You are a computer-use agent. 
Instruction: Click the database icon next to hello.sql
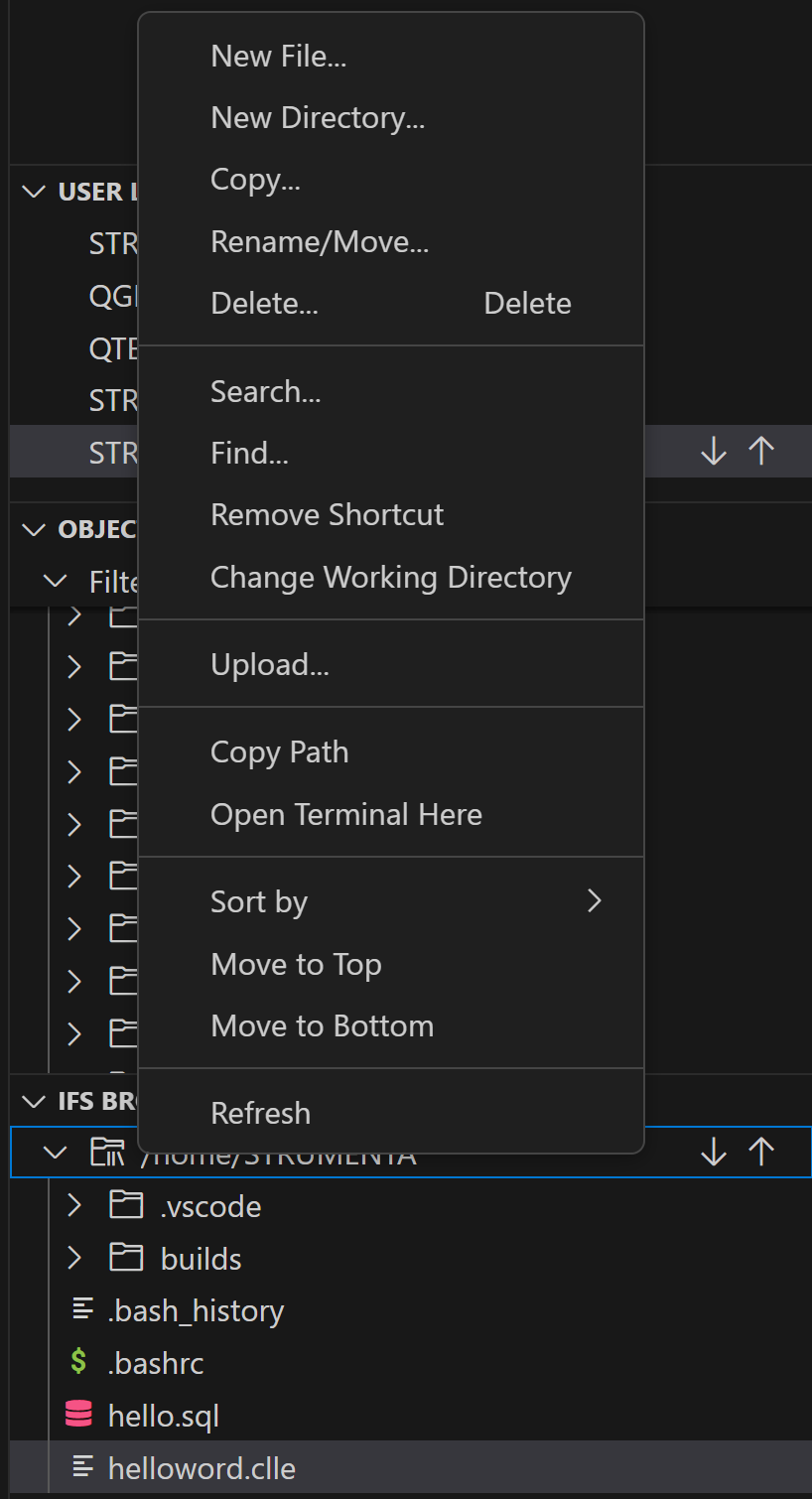[x=78, y=1416]
